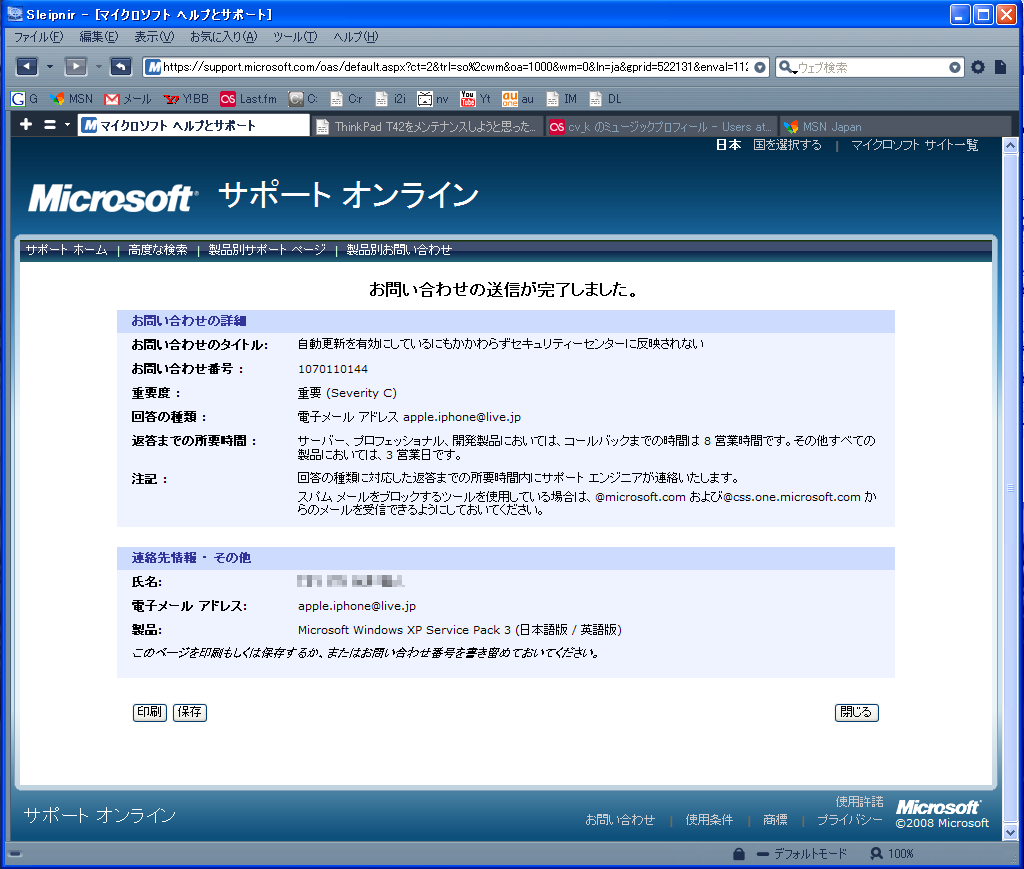Click the reload/undo navigation button
The height and width of the screenshot is (869, 1024).
pyautogui.click(x=121, y=67)
